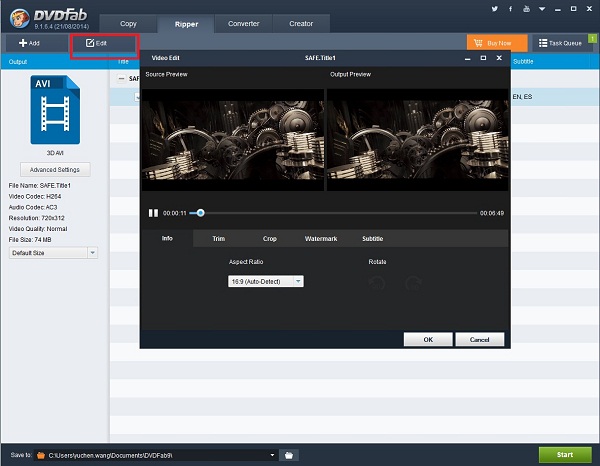The image size is (600, 466).
Task: Switch to the Creator tab
Action: 301,24
